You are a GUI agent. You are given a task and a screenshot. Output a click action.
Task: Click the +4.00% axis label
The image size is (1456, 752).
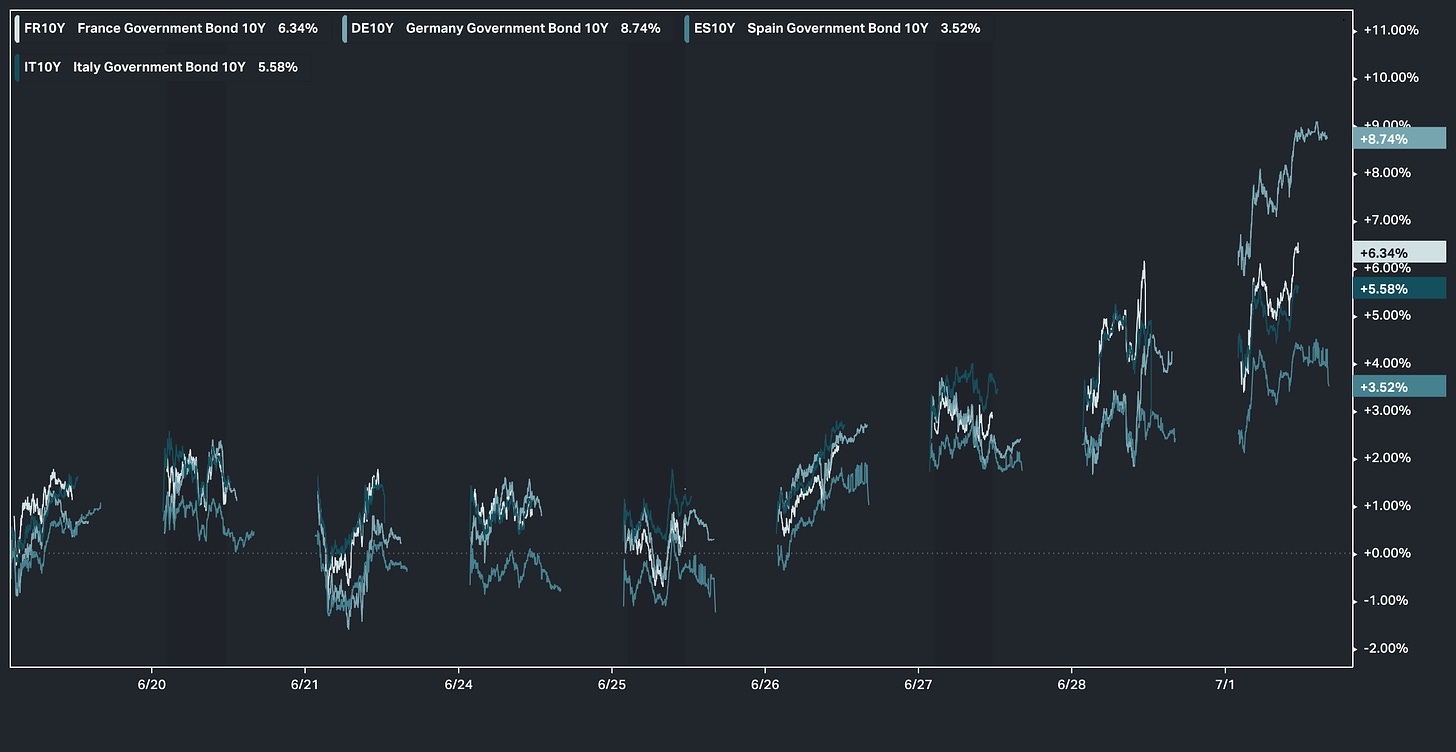1386,363
